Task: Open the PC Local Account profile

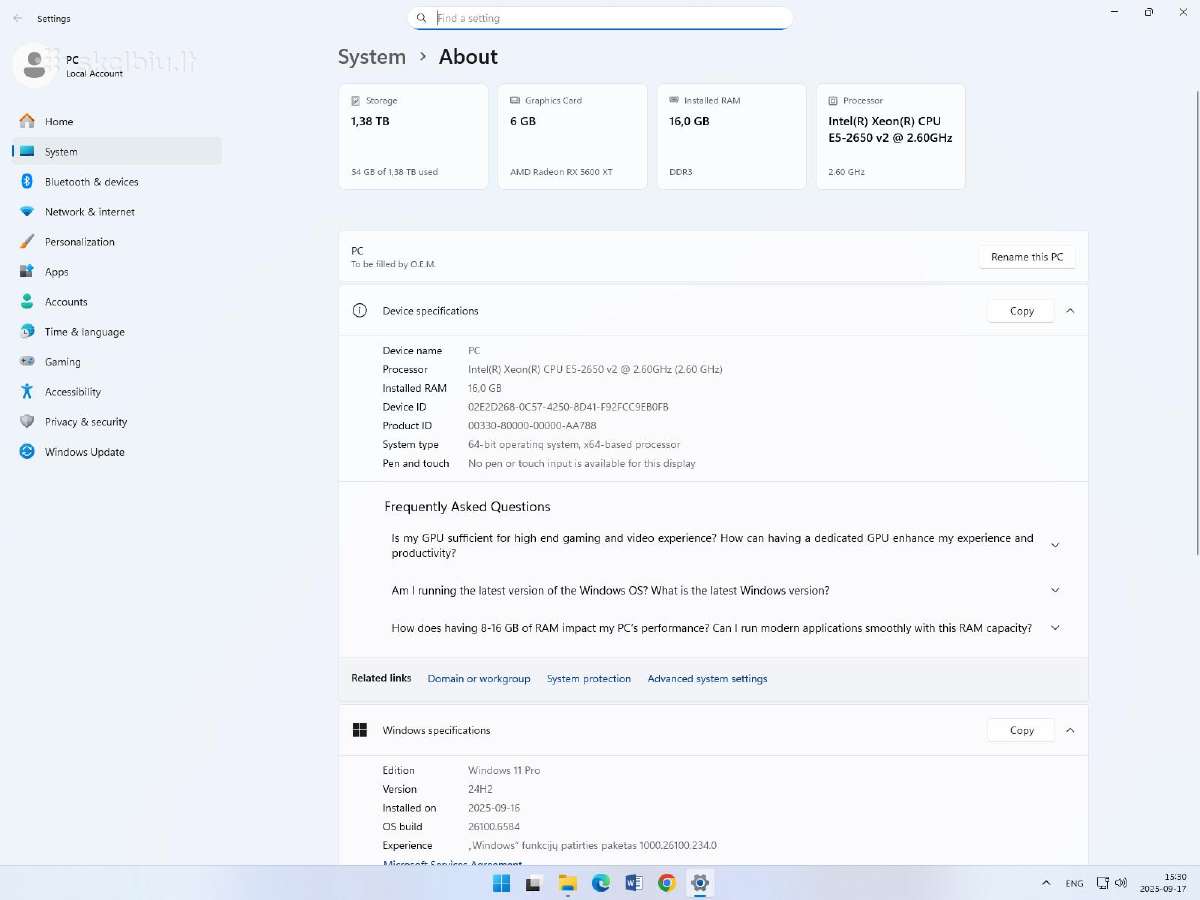Action: click(70, 65)
